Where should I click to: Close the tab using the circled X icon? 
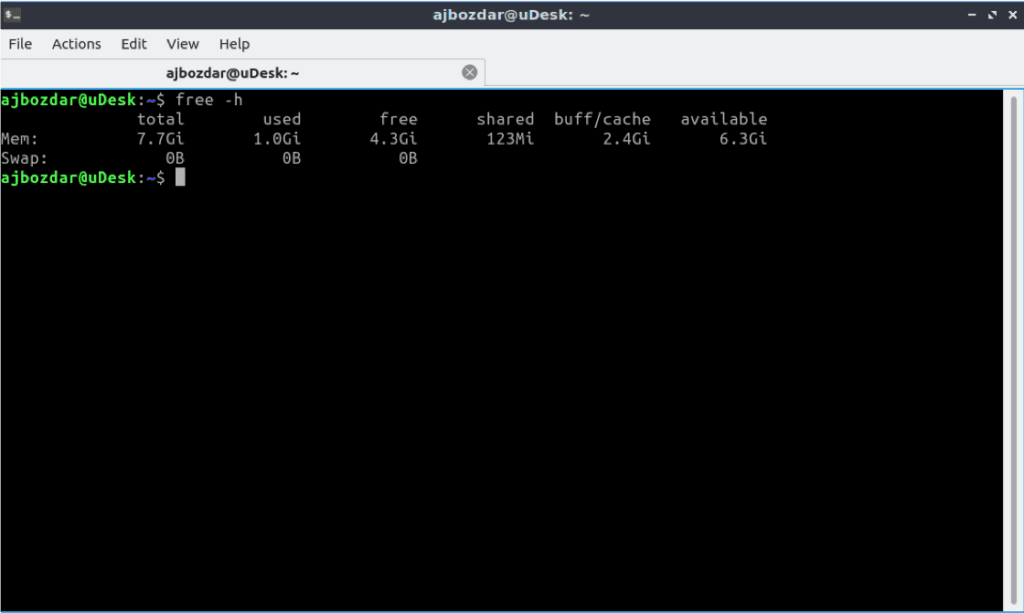click(x=469, y=71)
